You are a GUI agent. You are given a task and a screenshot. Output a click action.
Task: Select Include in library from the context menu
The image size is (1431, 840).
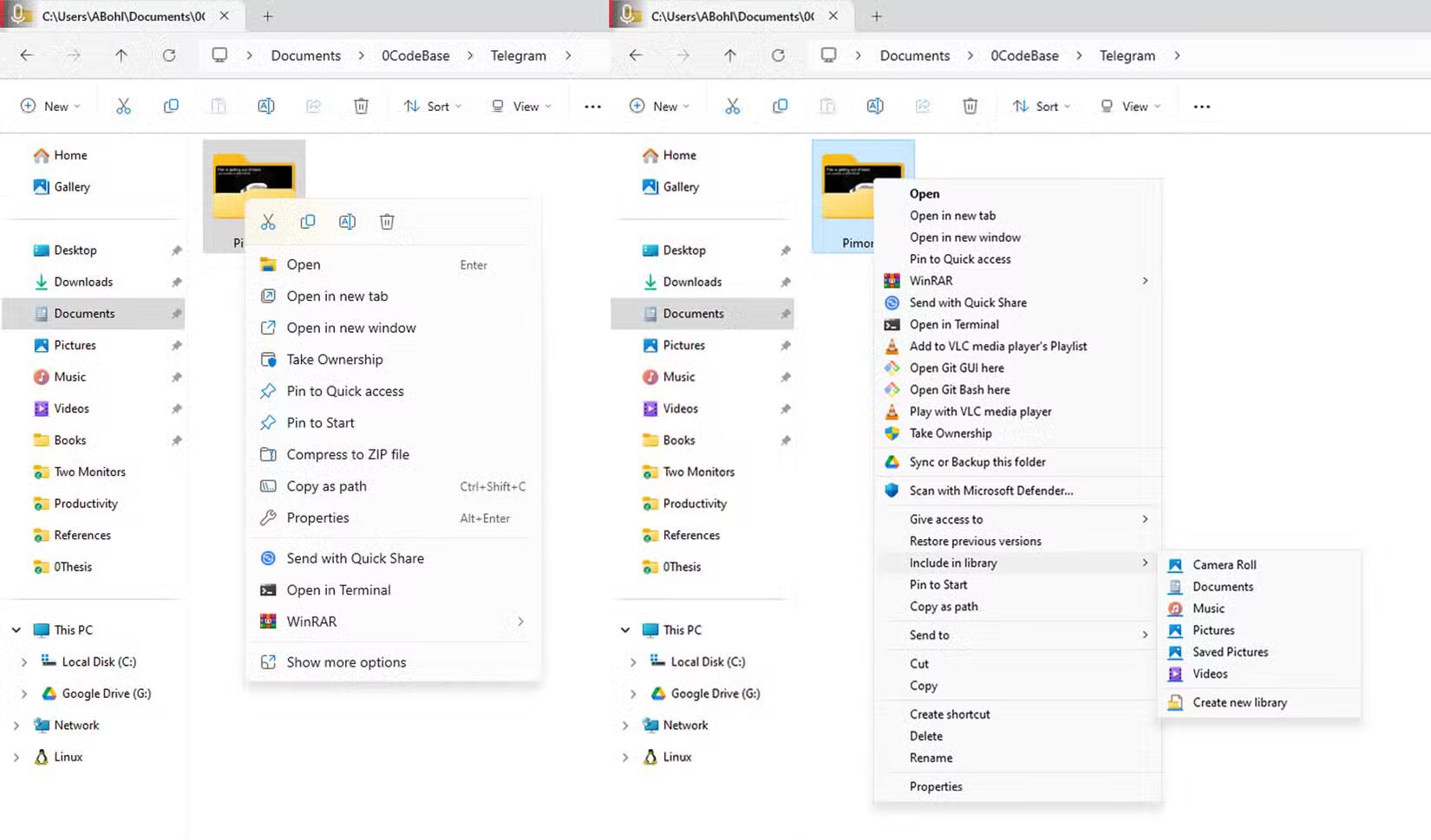point(953,563)
